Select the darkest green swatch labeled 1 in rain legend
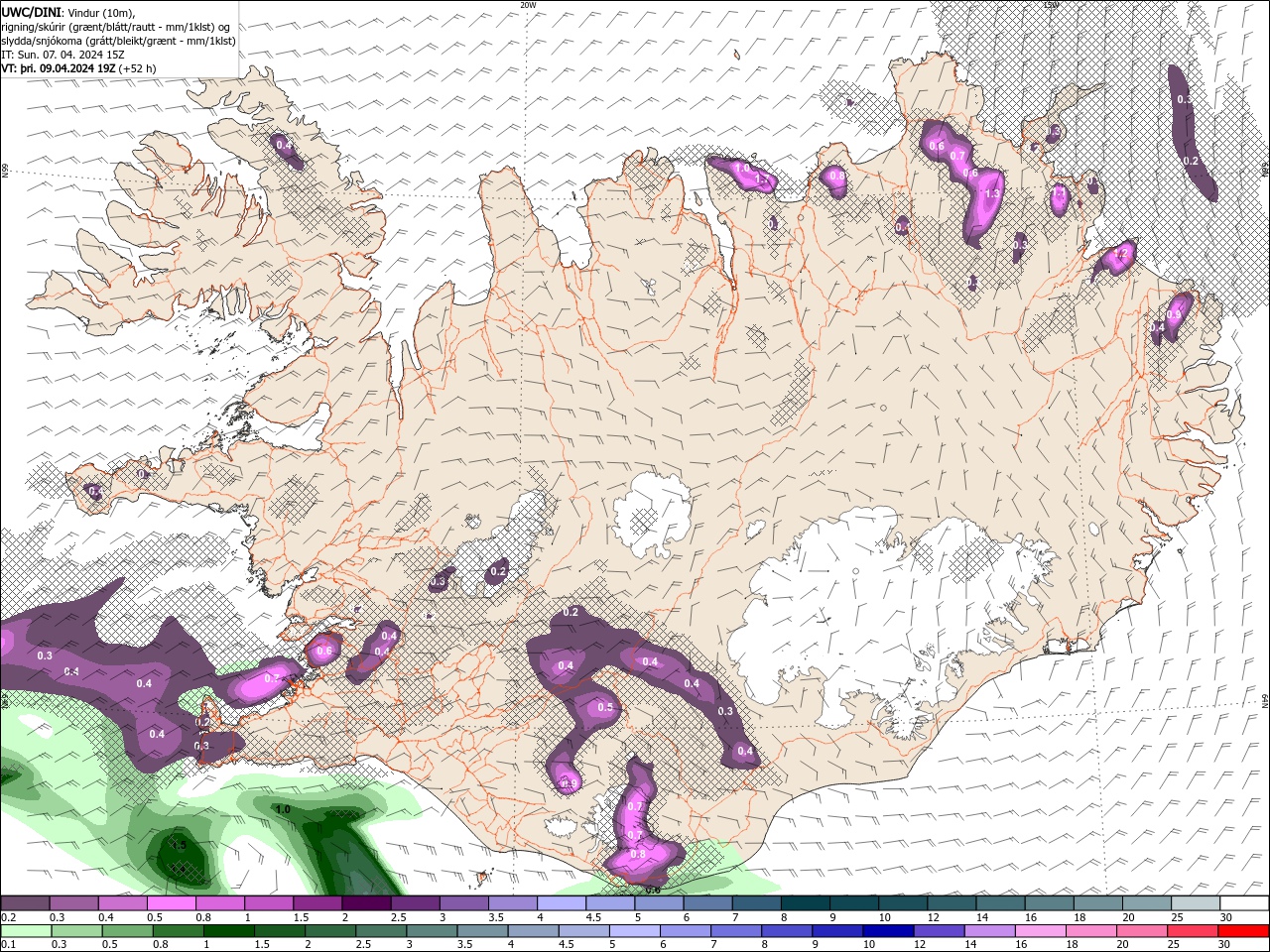 coord(229,930)
